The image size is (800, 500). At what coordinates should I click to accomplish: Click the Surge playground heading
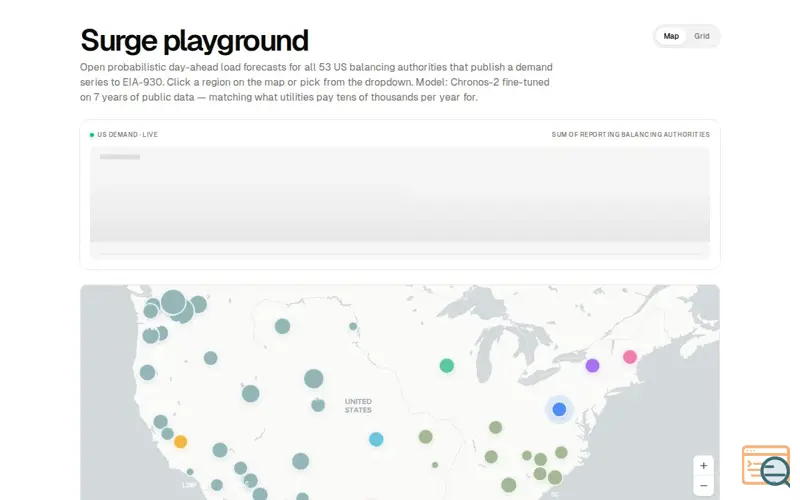tap(194, 40)
